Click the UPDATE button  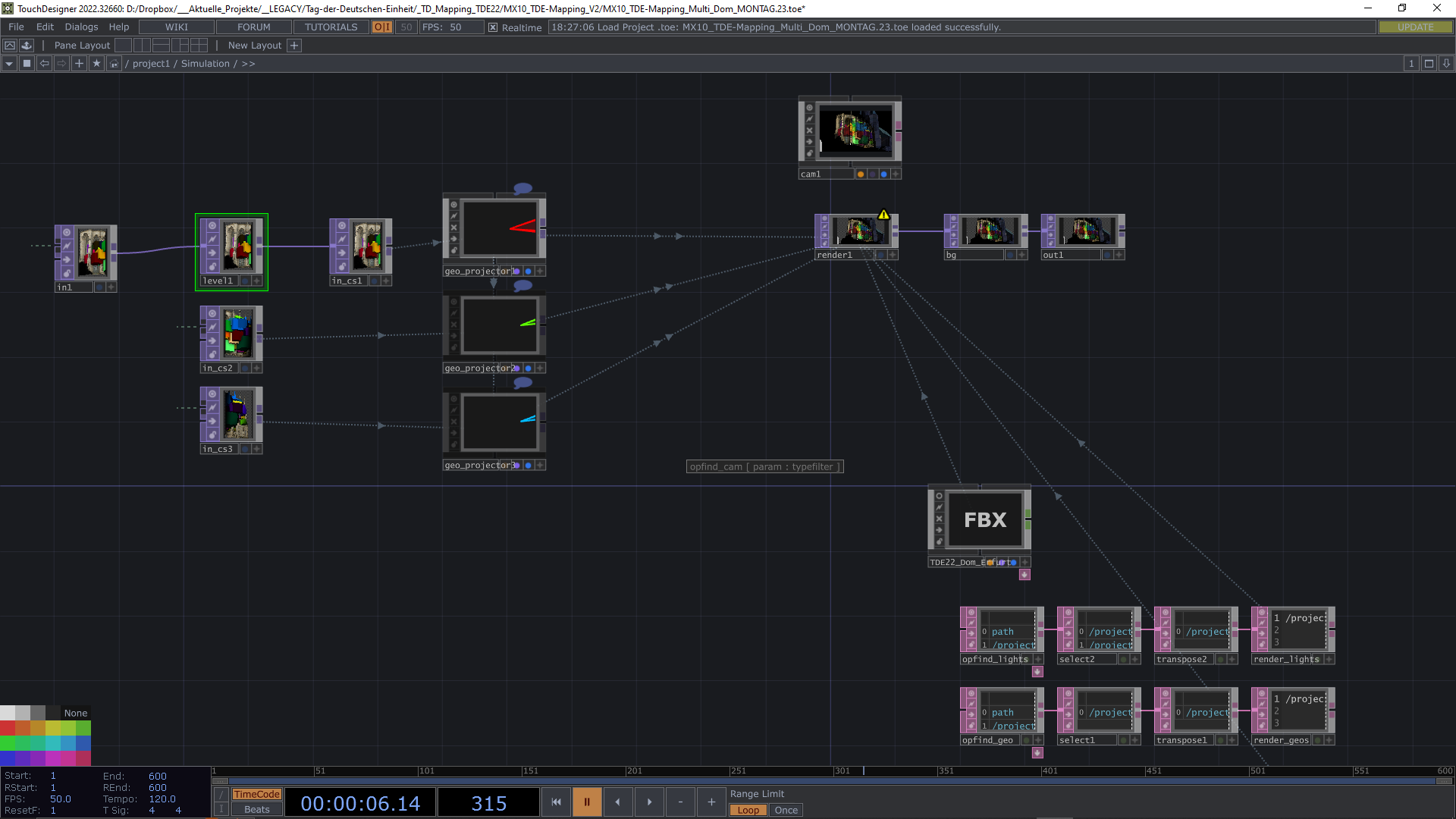coord(1415,27)
